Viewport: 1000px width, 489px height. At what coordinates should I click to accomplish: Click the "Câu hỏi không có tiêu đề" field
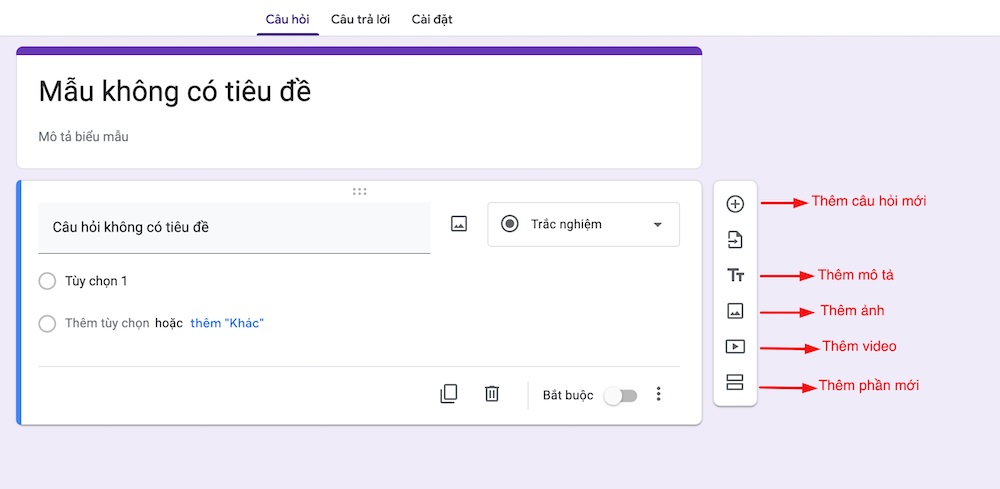pyautogui.click(x=234, y=227)
